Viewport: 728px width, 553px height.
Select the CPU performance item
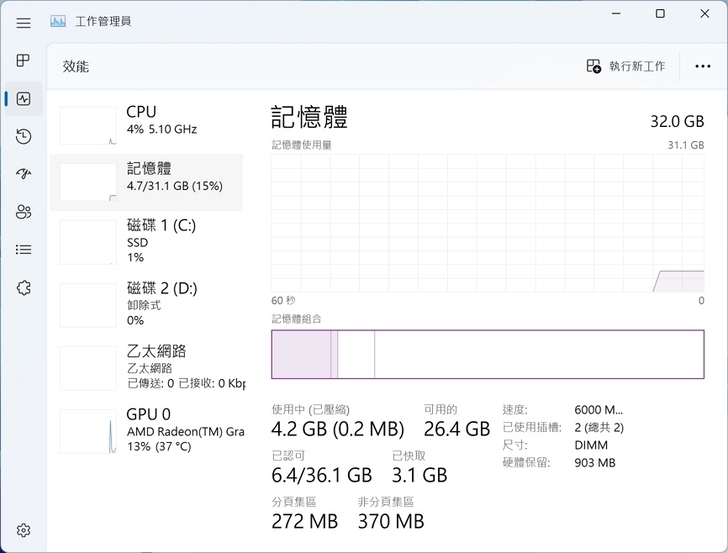point(146,121)
